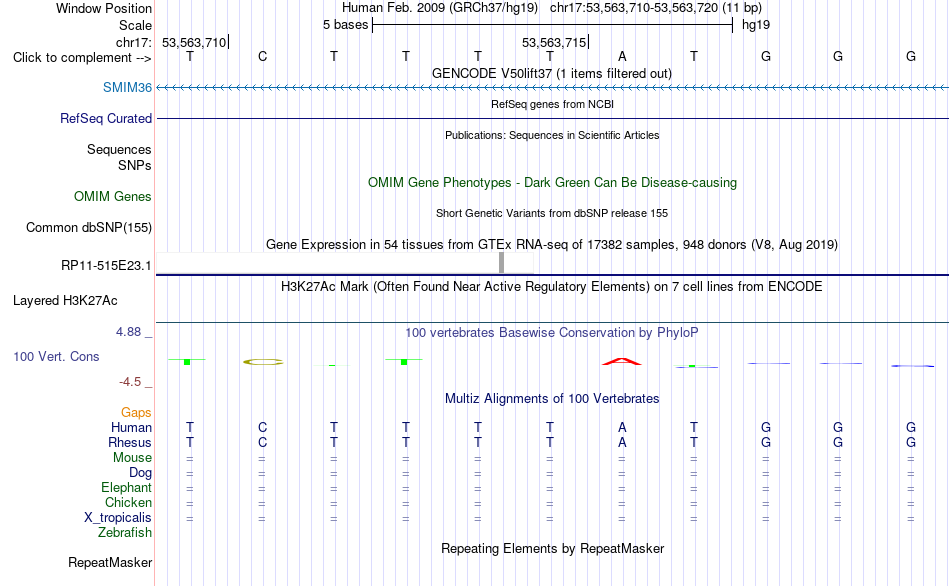
Task: Click the 4.88 PhyloP upper scale value
Action: coord(128,331)
